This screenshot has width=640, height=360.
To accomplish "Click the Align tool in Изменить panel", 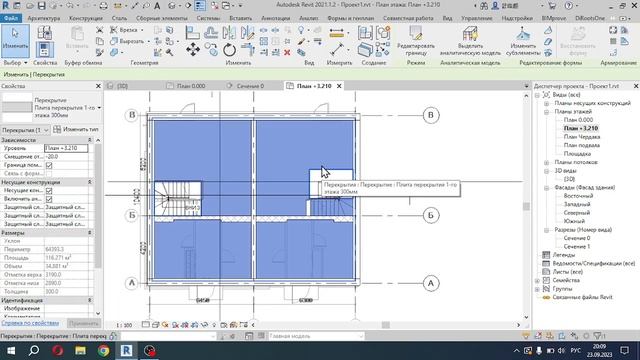I will pyautogui.click(x=192, y=32).
